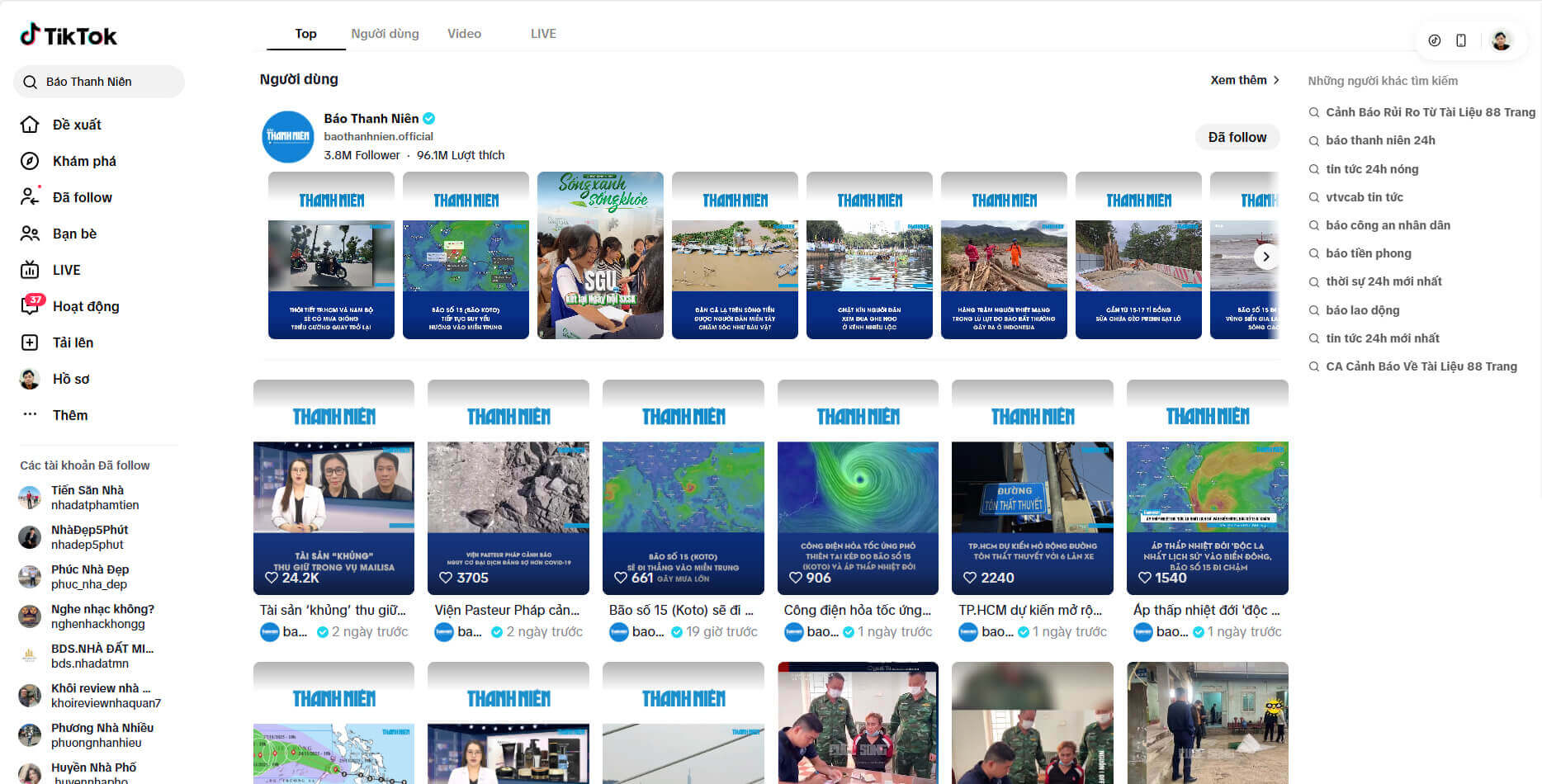
Task: Expand the Thêm more menu in sidebar
Action: pyautogui.click(x=30, y=415)
